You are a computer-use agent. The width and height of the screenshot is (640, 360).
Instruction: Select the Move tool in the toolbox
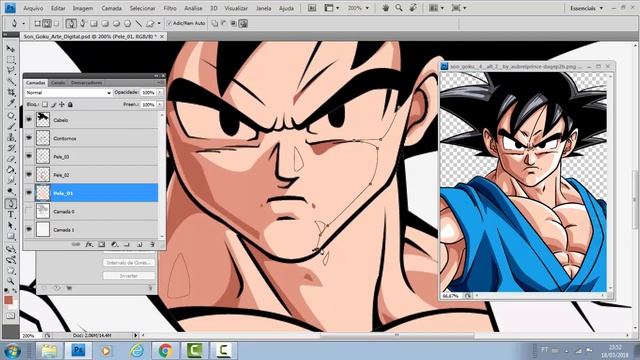pos(11,49)
